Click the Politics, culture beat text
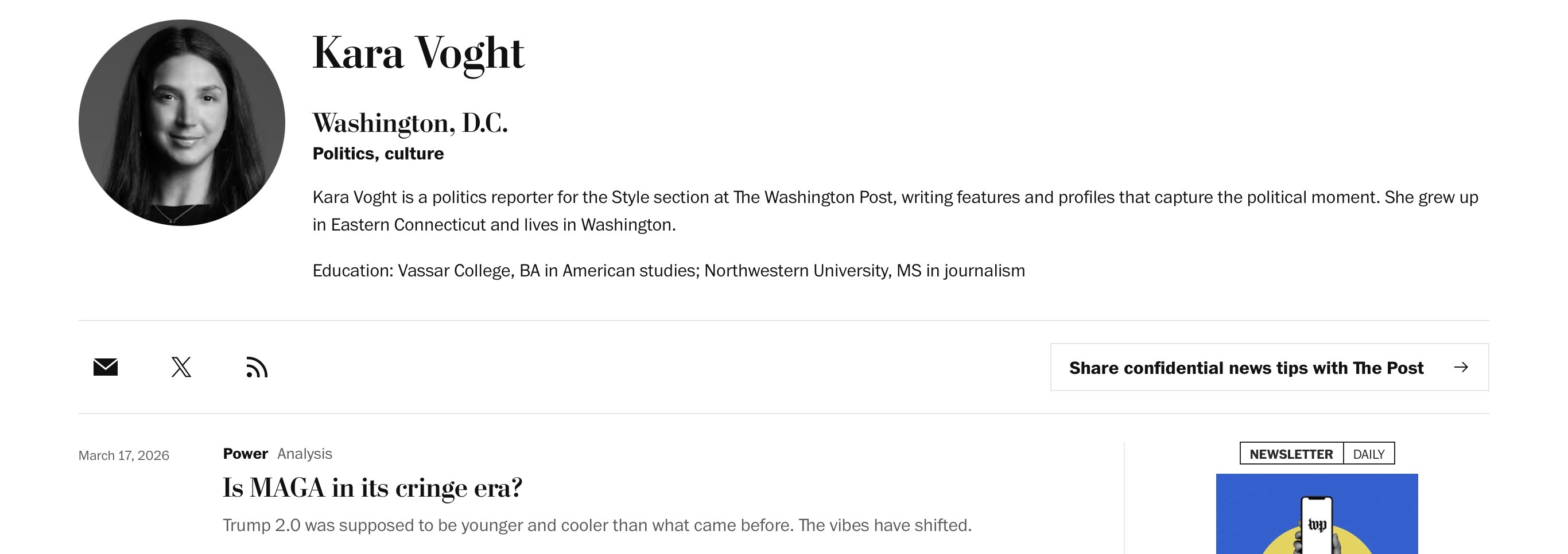Viewport: 1568px width, 554px height. click(x=378, y=154)
